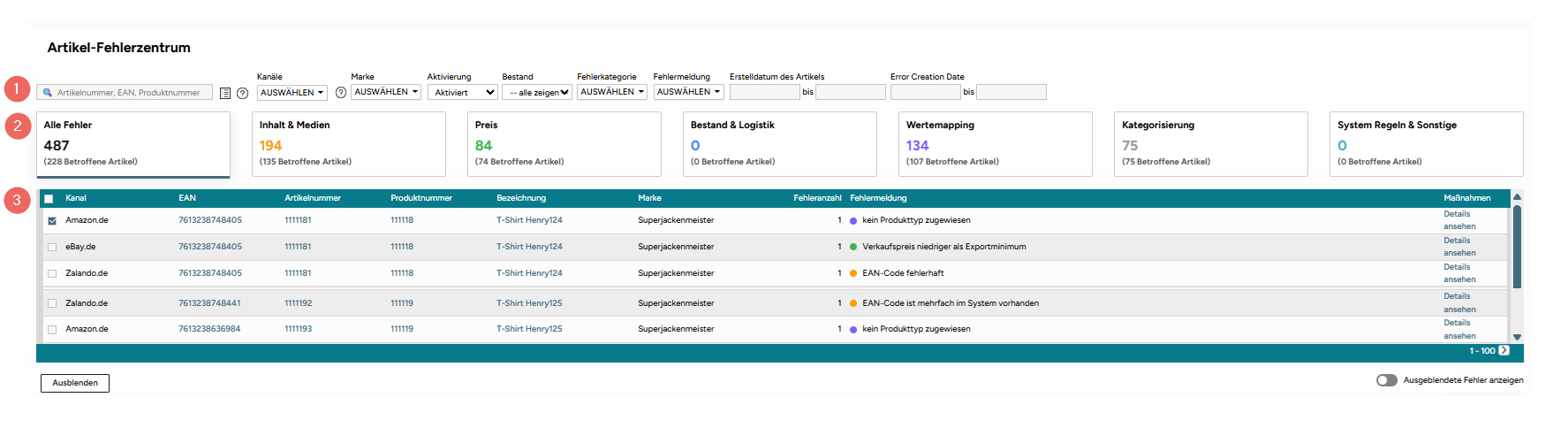Viewport: 1568px width, 428px height.
Task: Open Details ansehen for Amazon.de 1111181 row
Action: point(1459,220)
